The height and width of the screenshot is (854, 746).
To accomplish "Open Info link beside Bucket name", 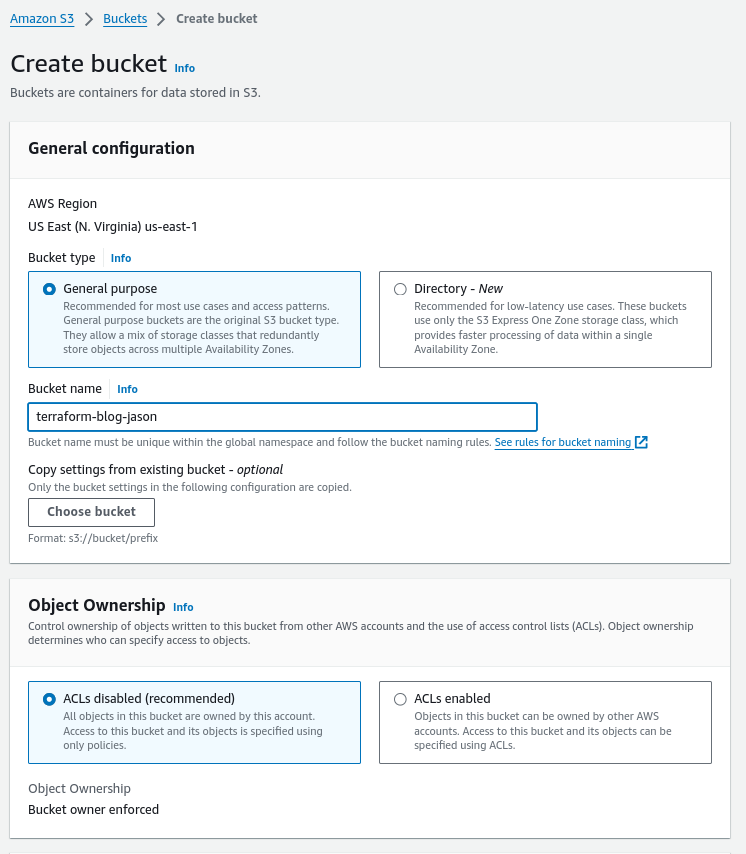I will pyautogui.click(x=127, y=389).
